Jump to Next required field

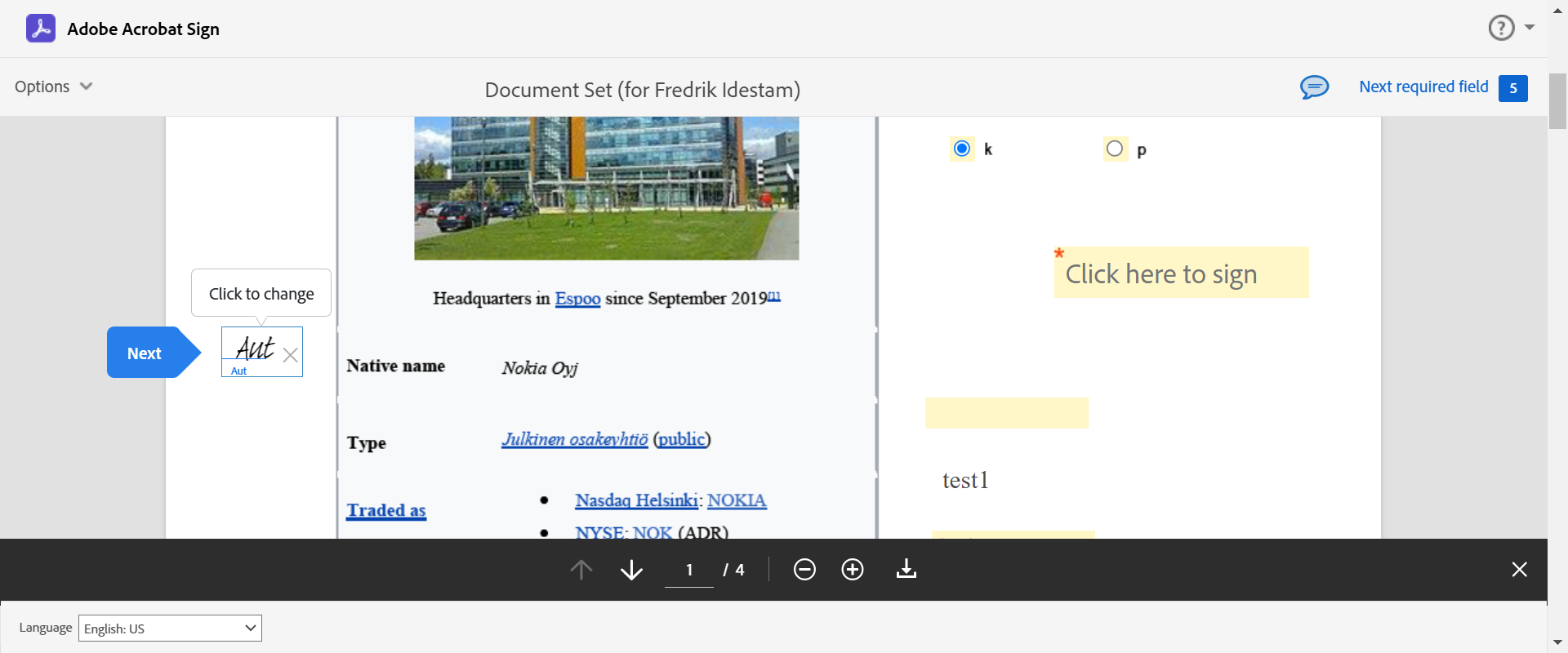click(x=1423, y=87)
